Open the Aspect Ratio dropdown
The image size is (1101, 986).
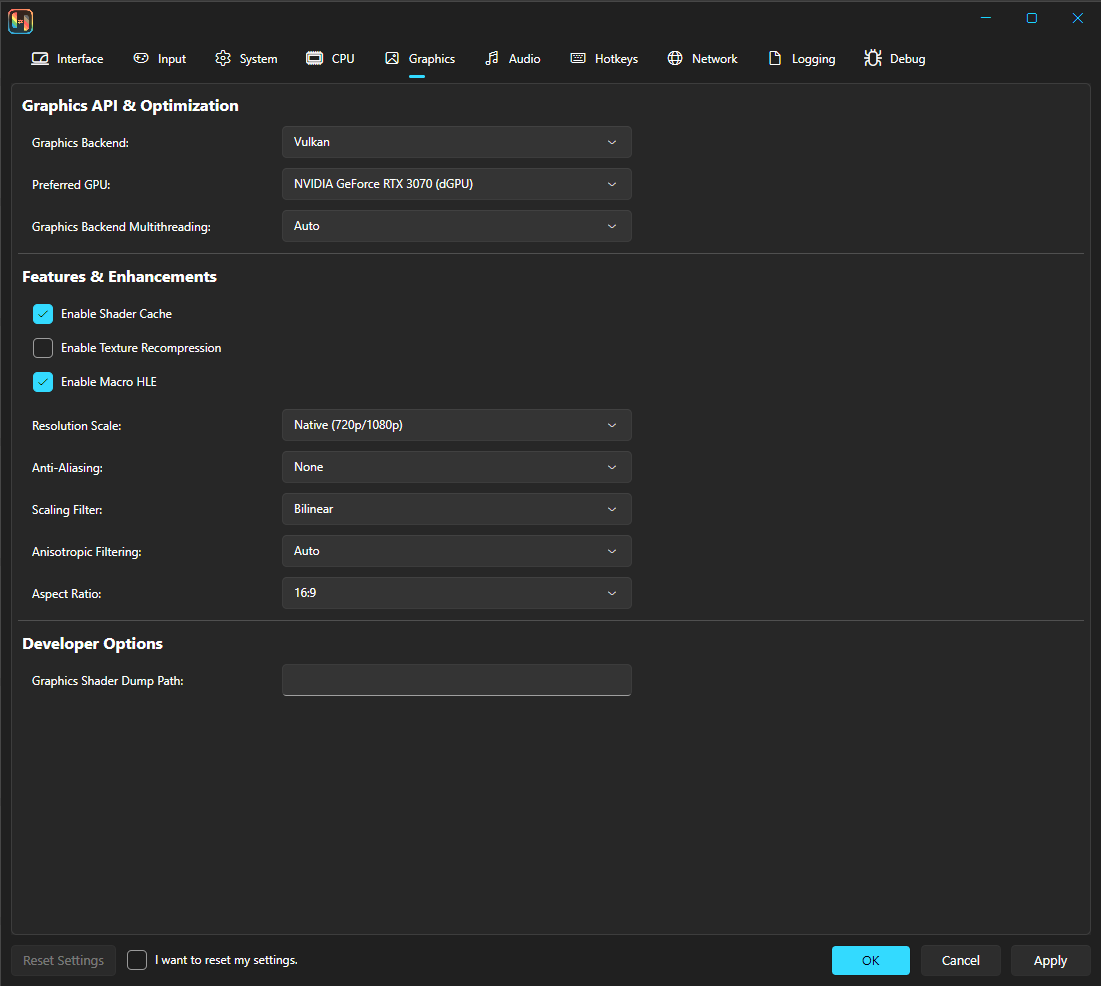tap(456, 593)
